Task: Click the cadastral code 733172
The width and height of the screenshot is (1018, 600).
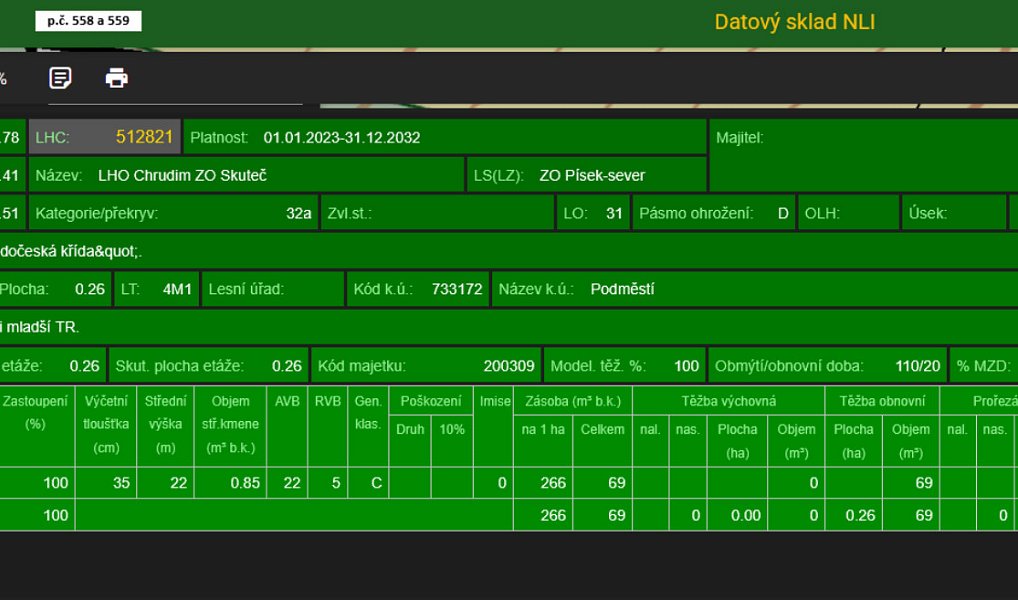Action: [457, 289]
